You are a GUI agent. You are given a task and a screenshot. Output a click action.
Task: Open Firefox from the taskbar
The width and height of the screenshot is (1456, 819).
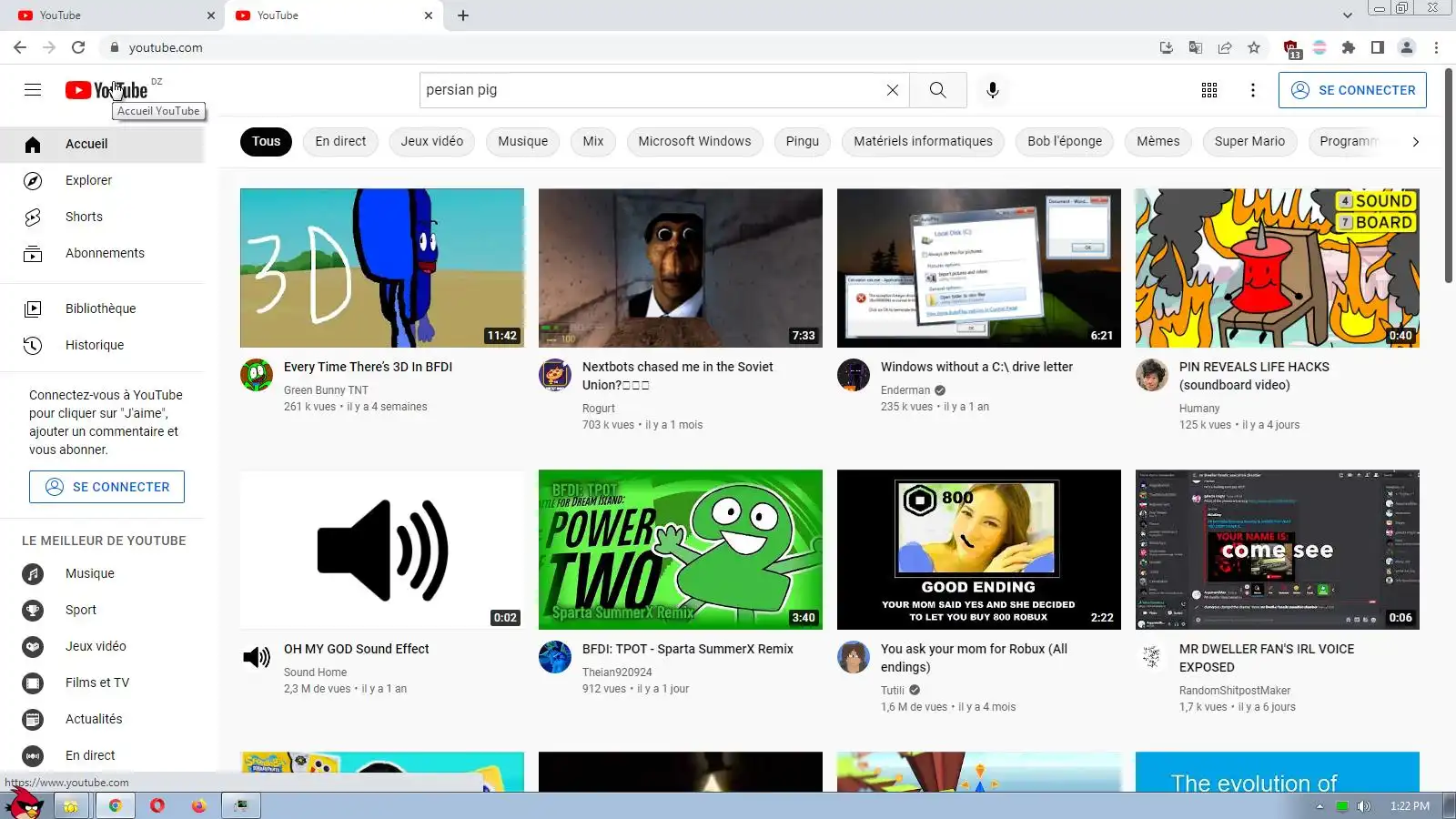(x=199, y=805)
